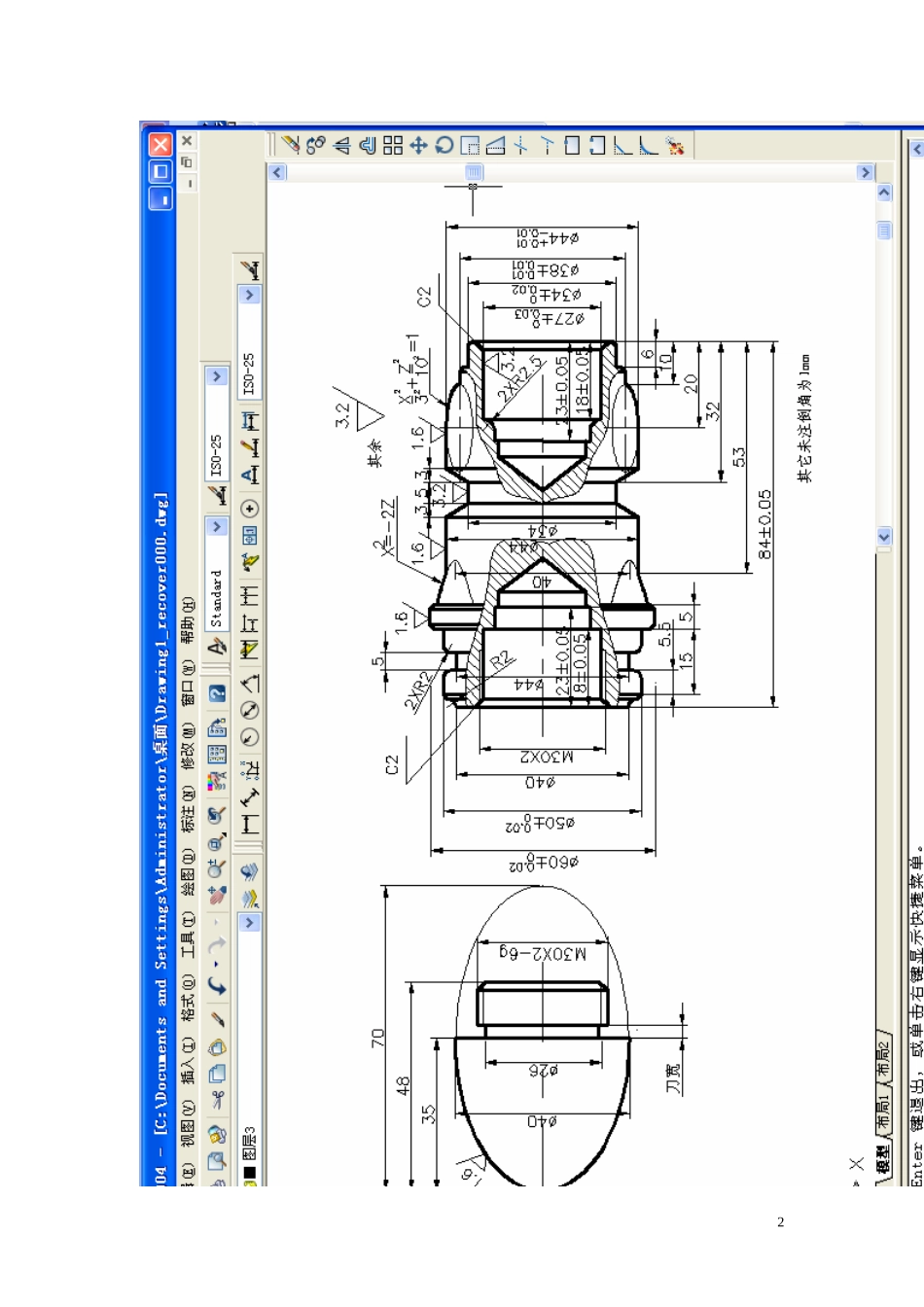
Task: Expand the Standard text style dropdown
Action: 217,526
